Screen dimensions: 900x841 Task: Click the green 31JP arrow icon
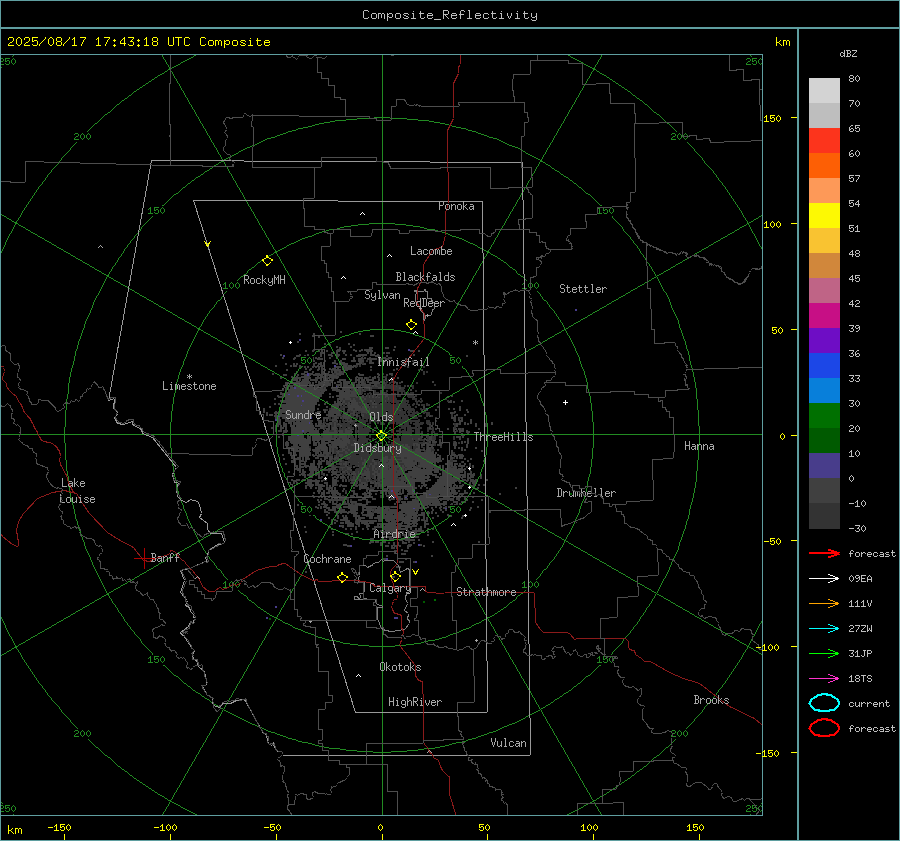824,653
